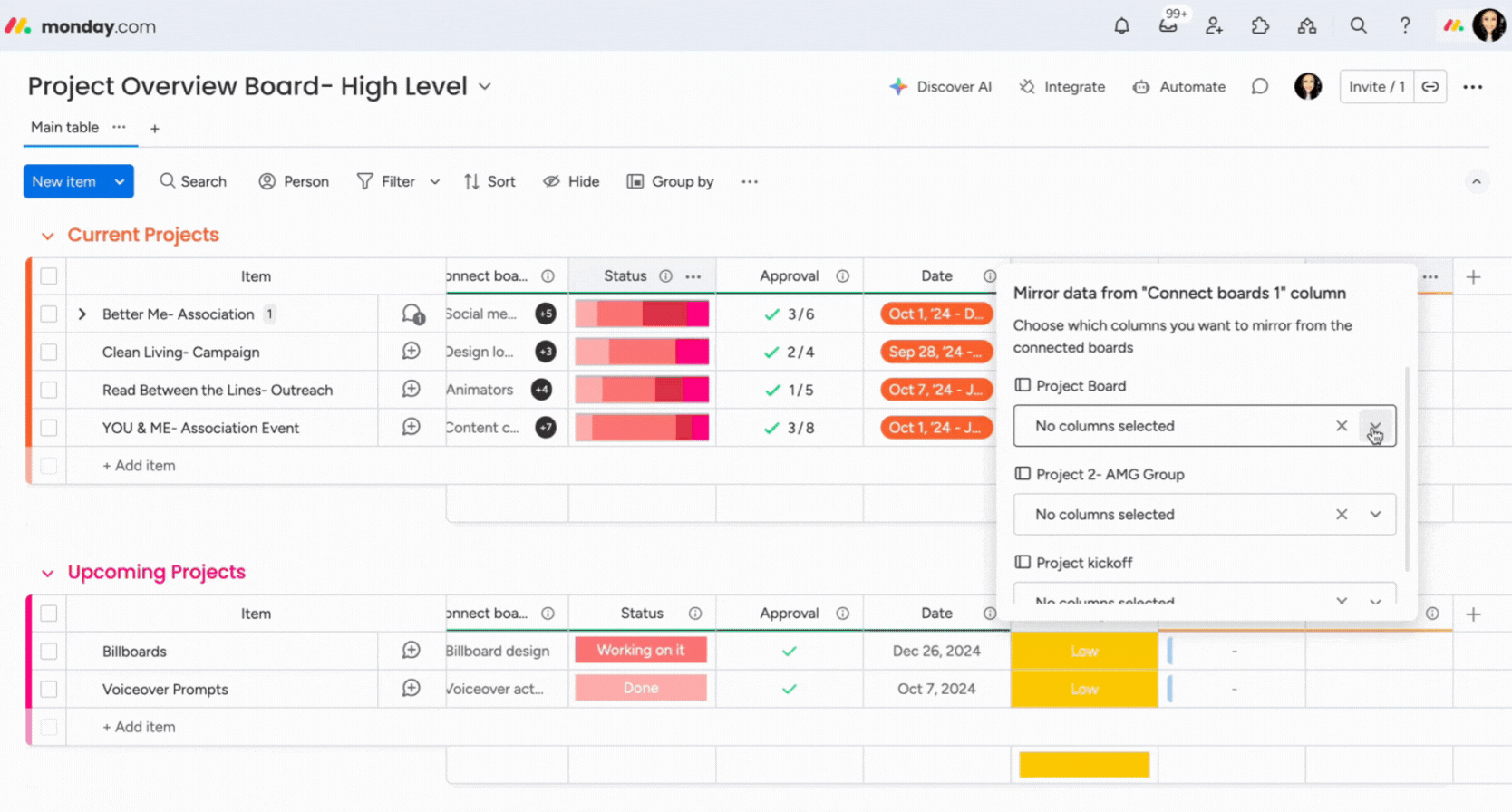Copy board link icon next to Invite

click(1430, 87)
